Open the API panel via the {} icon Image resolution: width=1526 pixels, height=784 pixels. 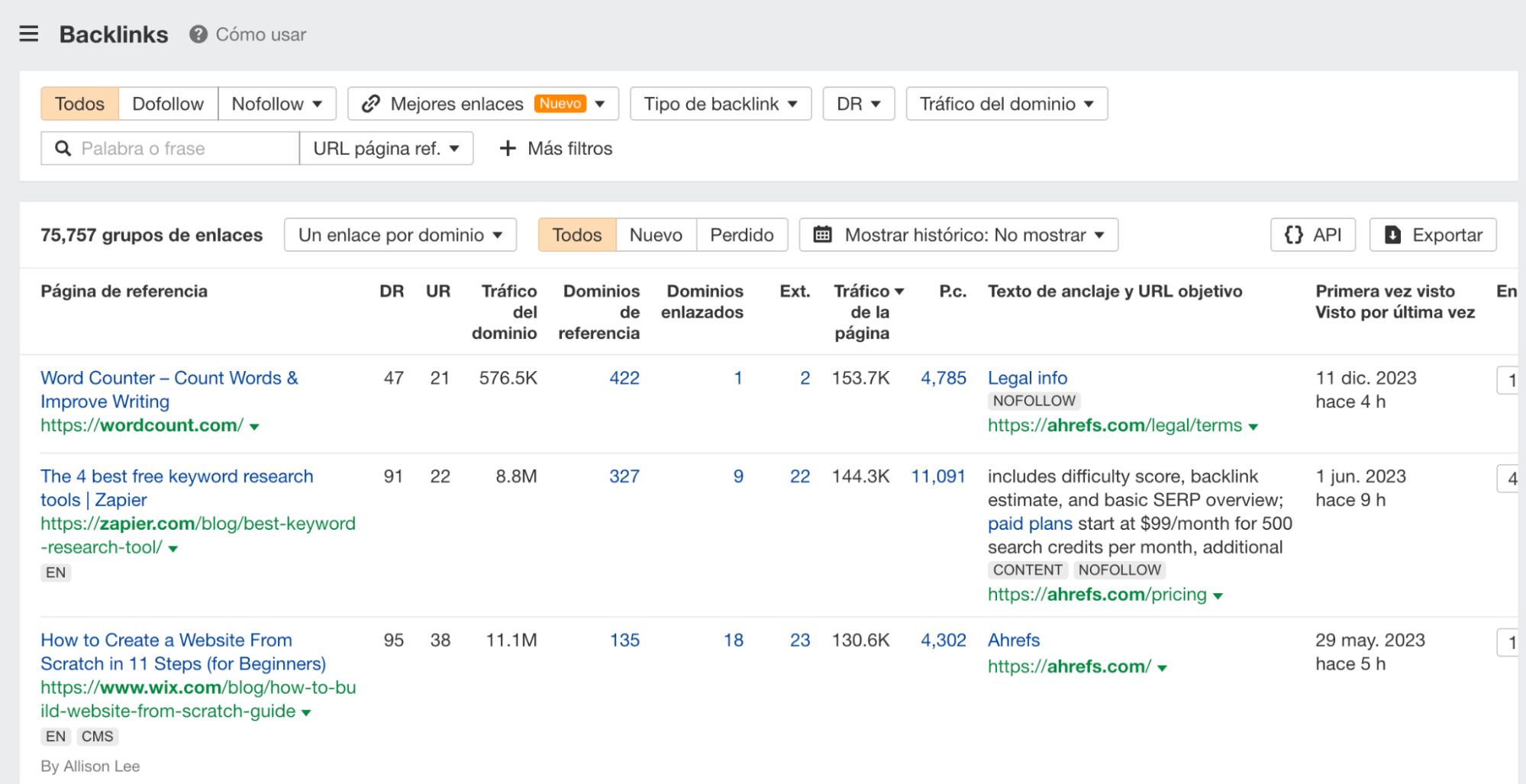(x=1292, y=234)
